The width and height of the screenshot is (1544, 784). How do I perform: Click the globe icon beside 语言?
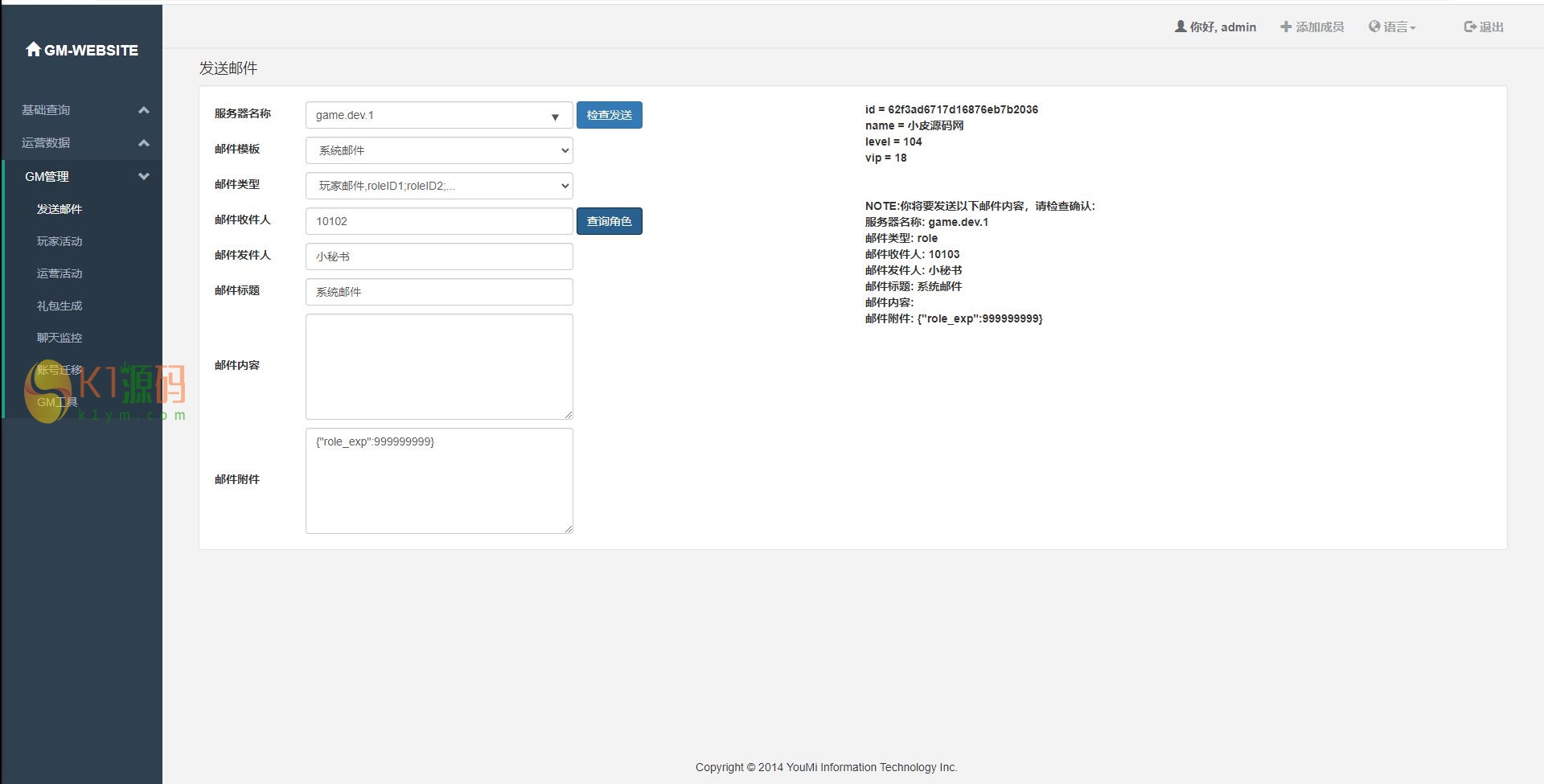1374,27
